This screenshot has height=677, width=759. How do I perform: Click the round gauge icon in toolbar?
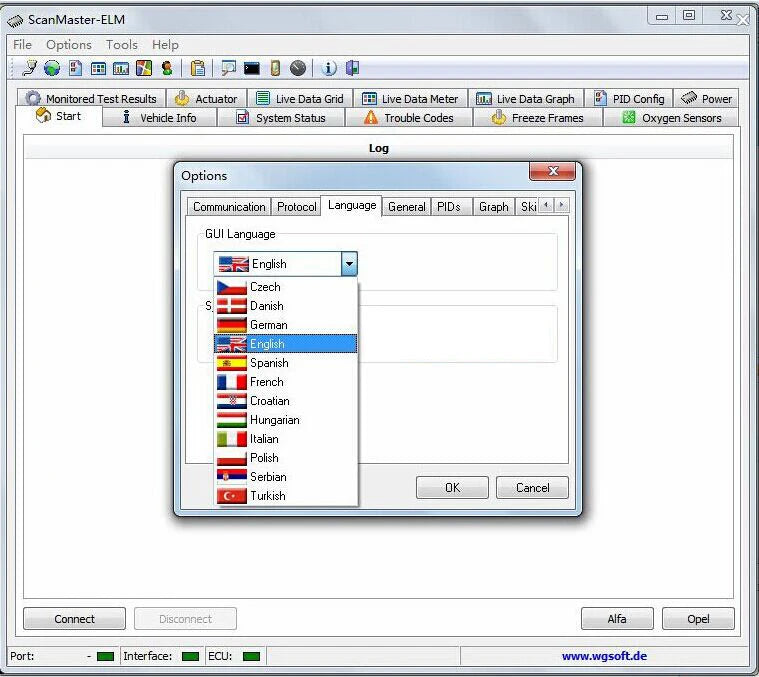tap(298, 68)
